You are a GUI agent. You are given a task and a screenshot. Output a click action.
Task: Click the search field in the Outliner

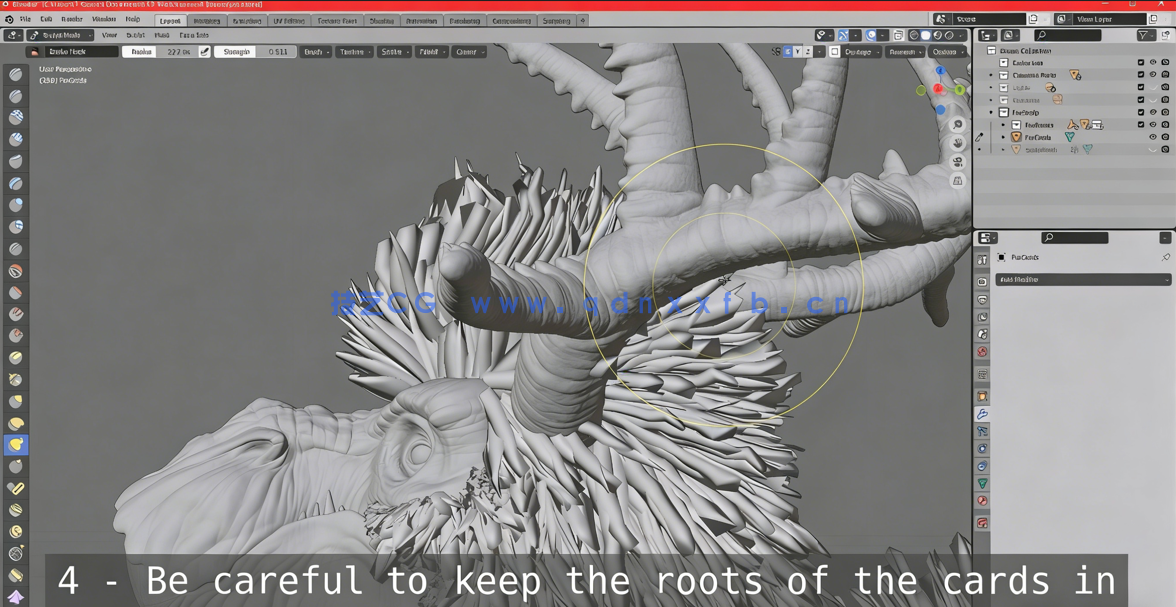click(1068, 33)
